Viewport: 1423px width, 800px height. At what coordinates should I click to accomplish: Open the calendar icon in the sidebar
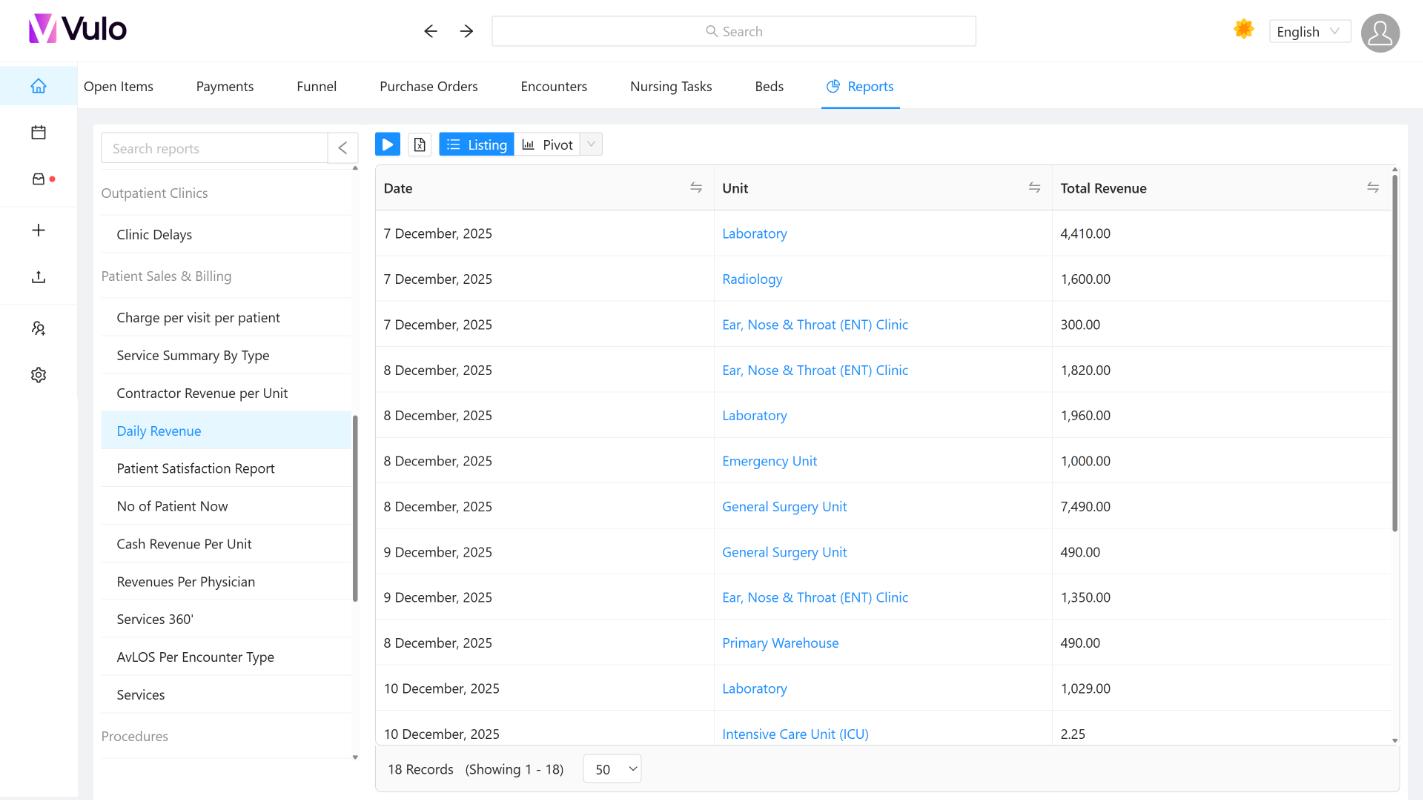click(38, 131)
